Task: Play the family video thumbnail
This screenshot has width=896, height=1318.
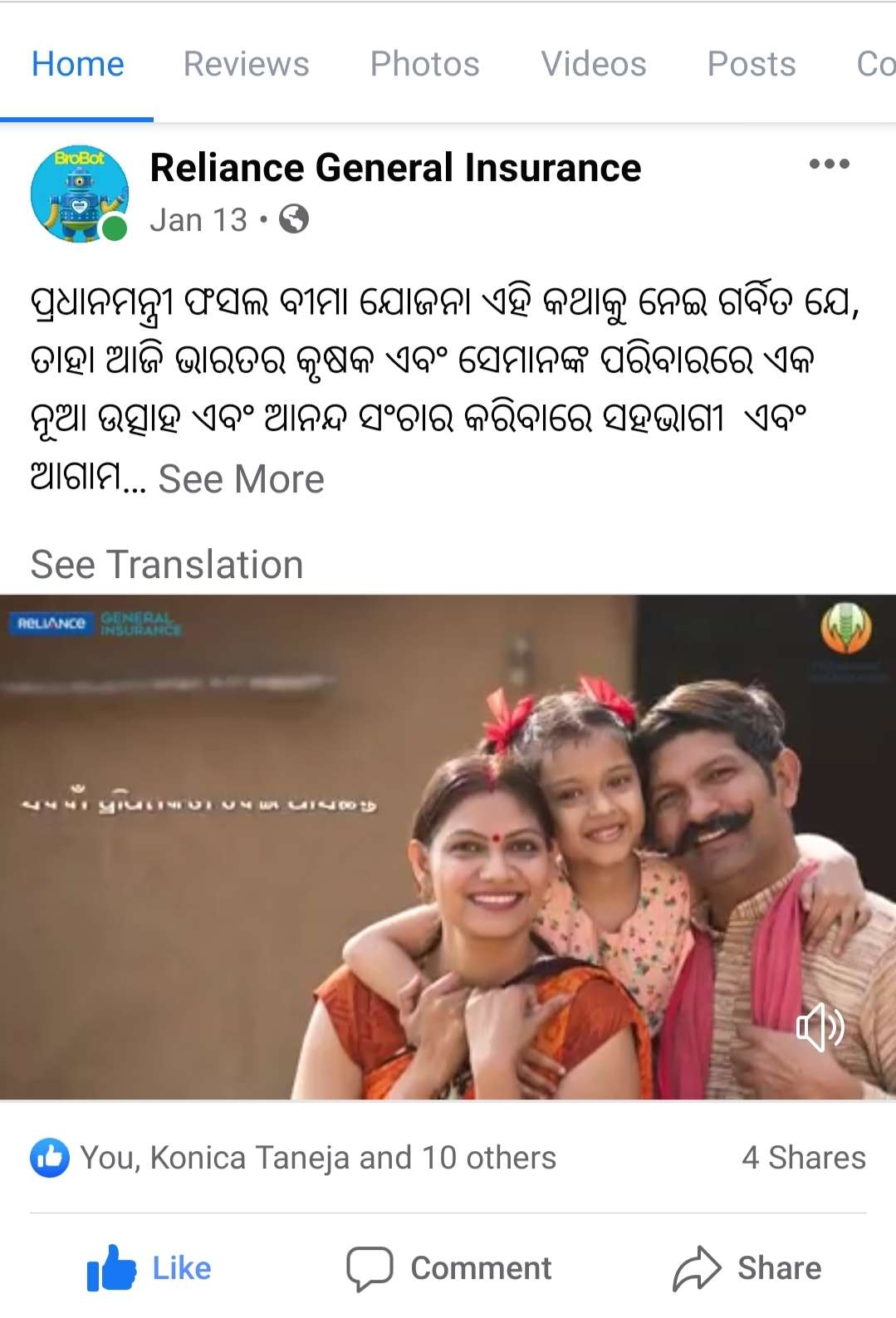Action: pos(448,847)
